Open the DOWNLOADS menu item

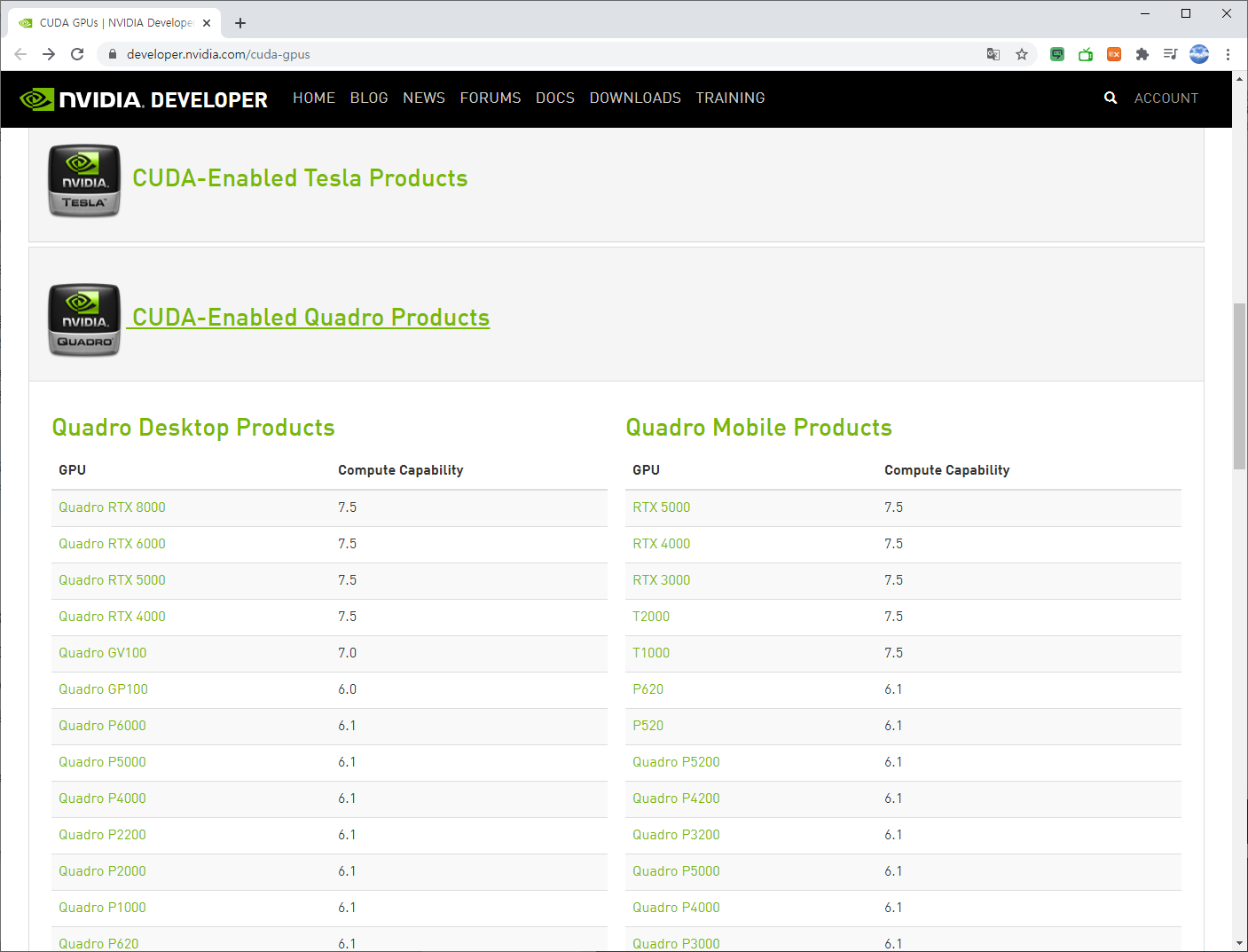click(x=635, y=98)
